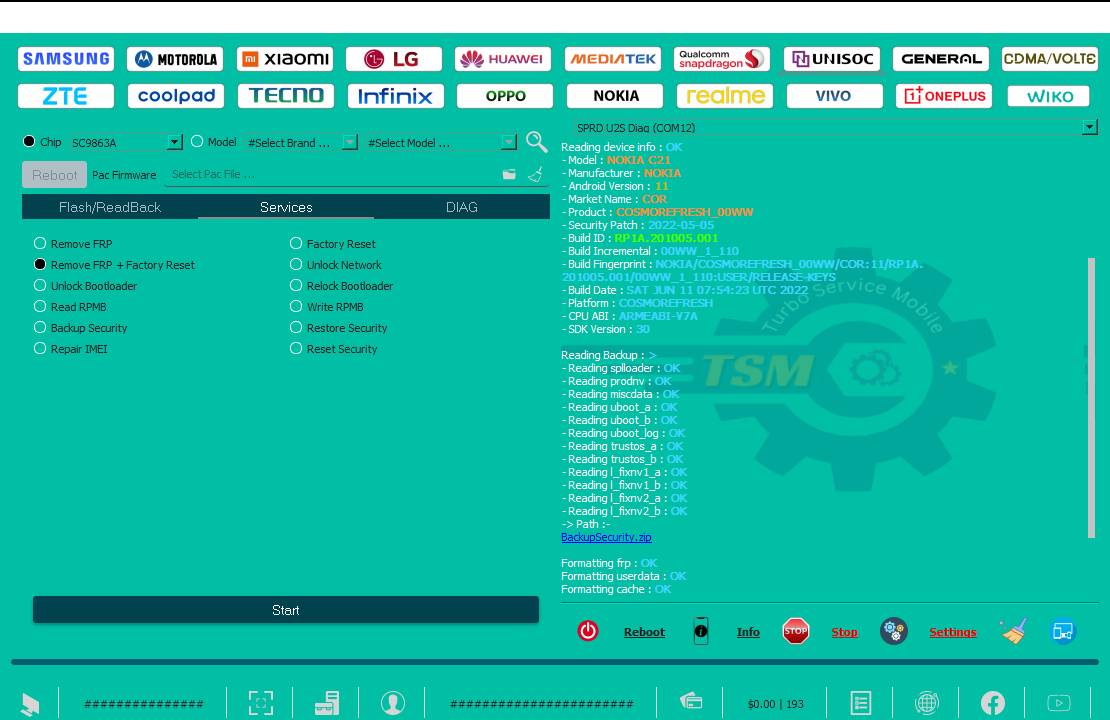The height and width of the screenshot is (720, 1110).
Task: Switch to the Services tab
Action: [286, 207]
